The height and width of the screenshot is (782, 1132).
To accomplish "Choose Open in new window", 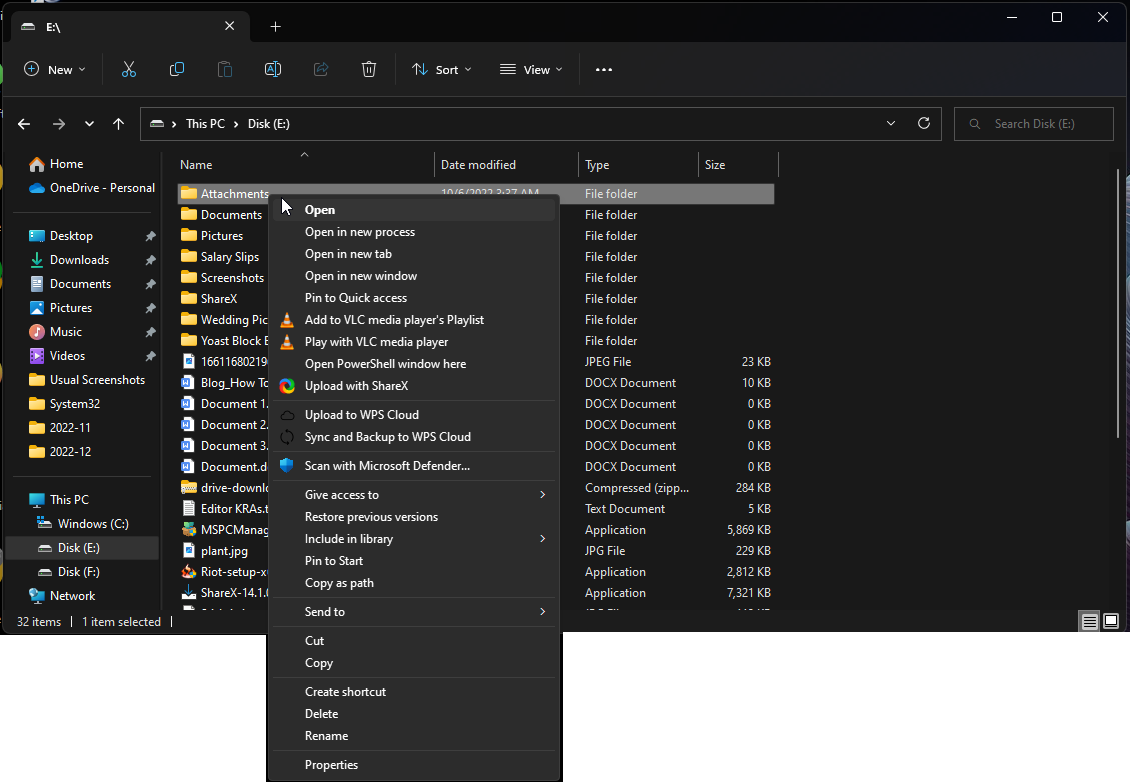I will (x=414, y=276).
